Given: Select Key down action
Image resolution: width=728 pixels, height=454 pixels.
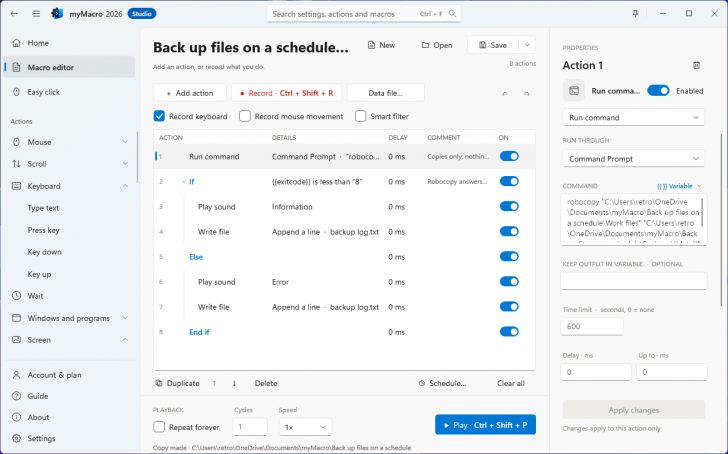Looking at the screenshot, I should tap(45, 252).
